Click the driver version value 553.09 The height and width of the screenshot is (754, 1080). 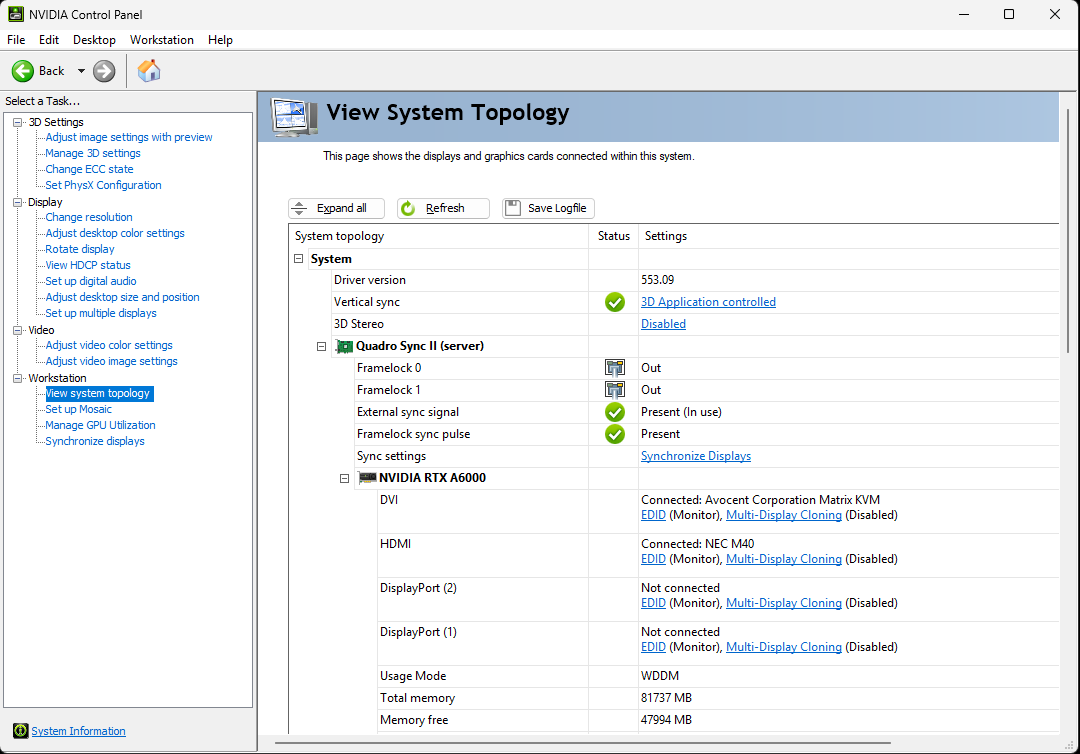[x=658, y=280]
